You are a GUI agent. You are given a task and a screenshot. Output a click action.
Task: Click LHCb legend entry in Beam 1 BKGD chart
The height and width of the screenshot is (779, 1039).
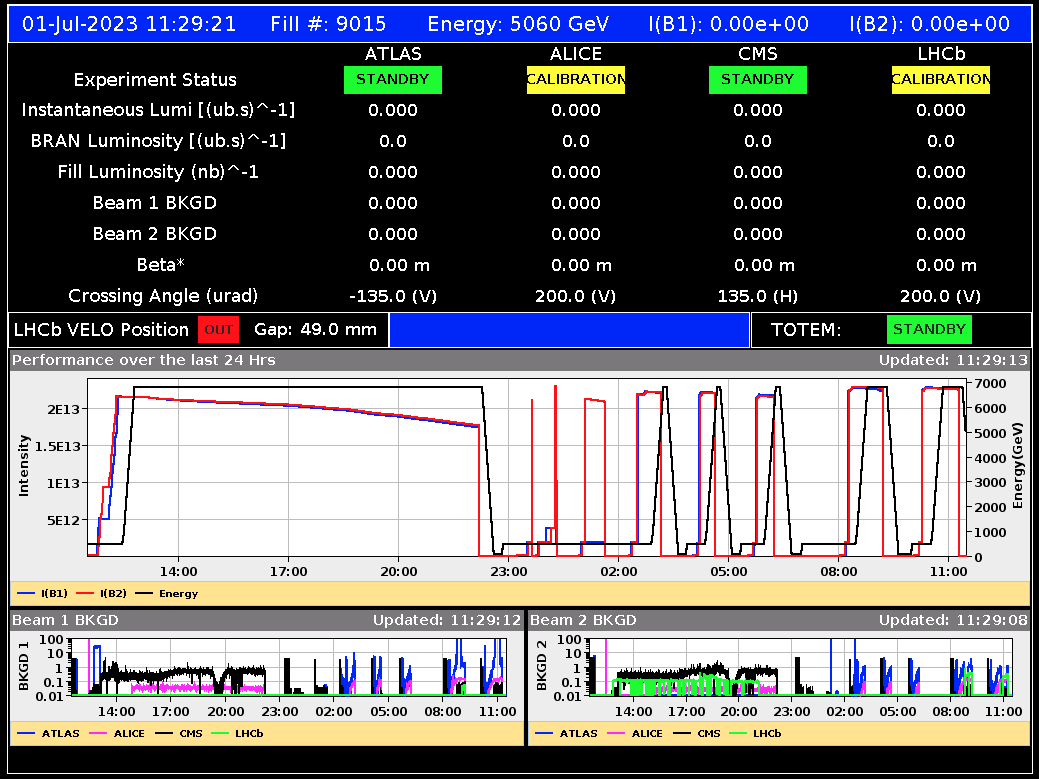(238, 733)
